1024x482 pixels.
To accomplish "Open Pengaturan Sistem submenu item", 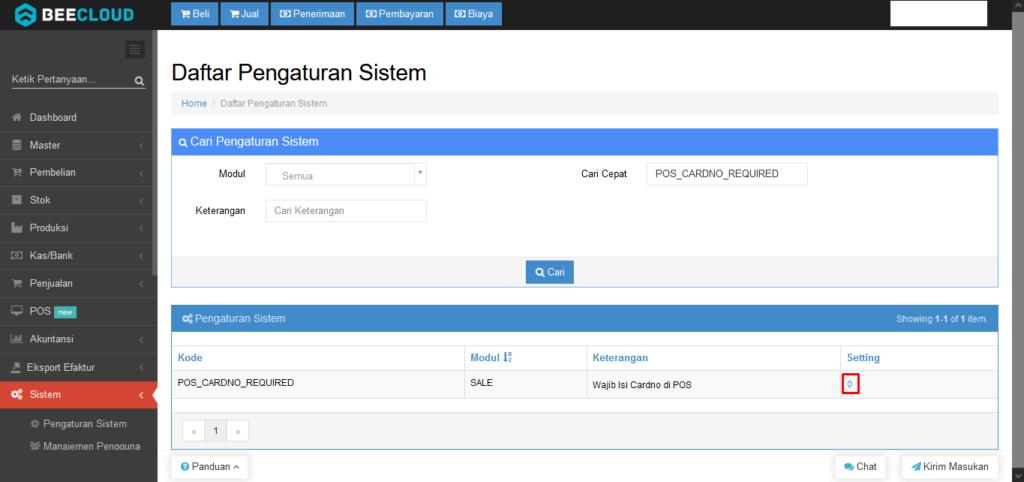I will click(85, 424).
